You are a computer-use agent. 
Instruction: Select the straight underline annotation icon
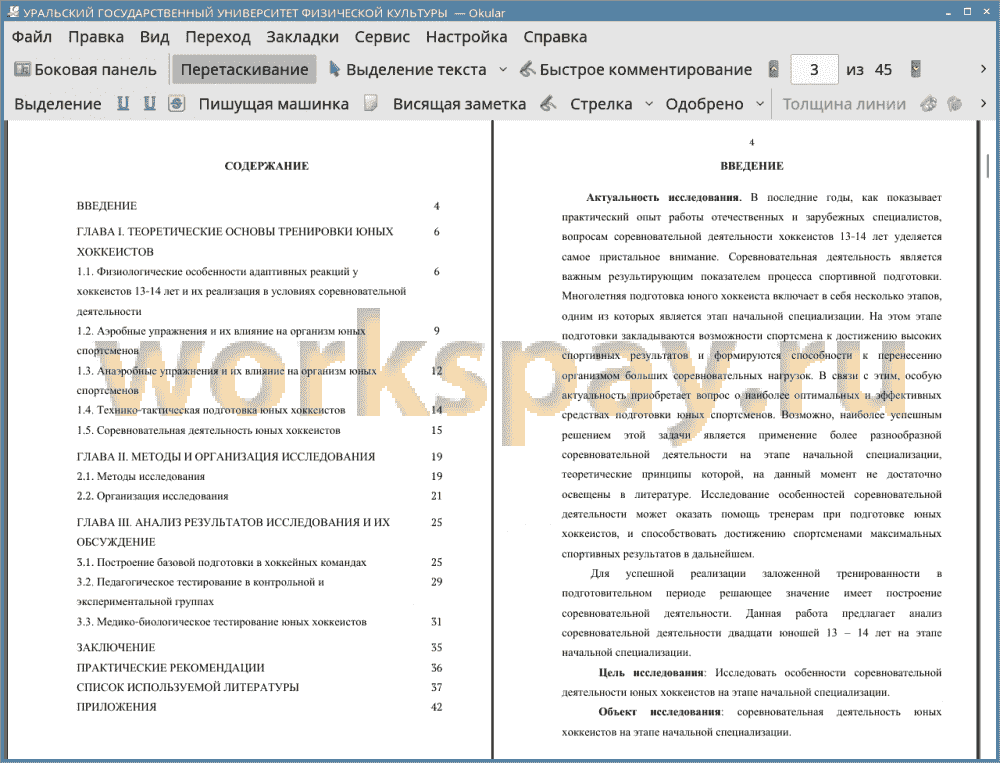[x=123, y=103]
